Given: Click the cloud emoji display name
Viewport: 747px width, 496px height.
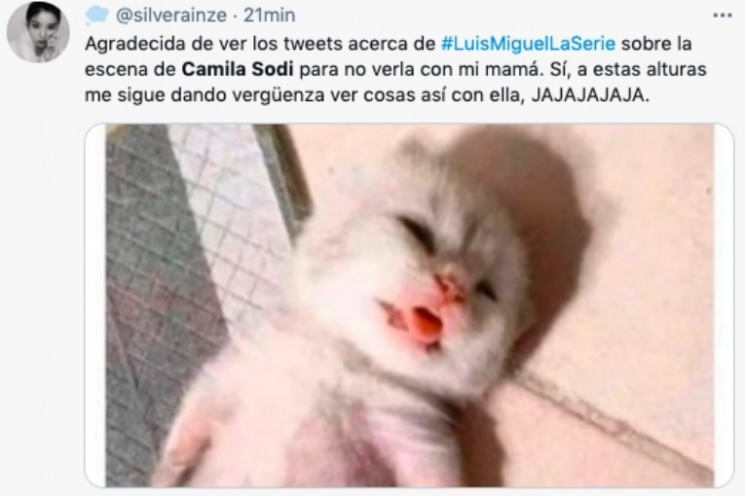Looking at the screenshot, I should [97, 15].
